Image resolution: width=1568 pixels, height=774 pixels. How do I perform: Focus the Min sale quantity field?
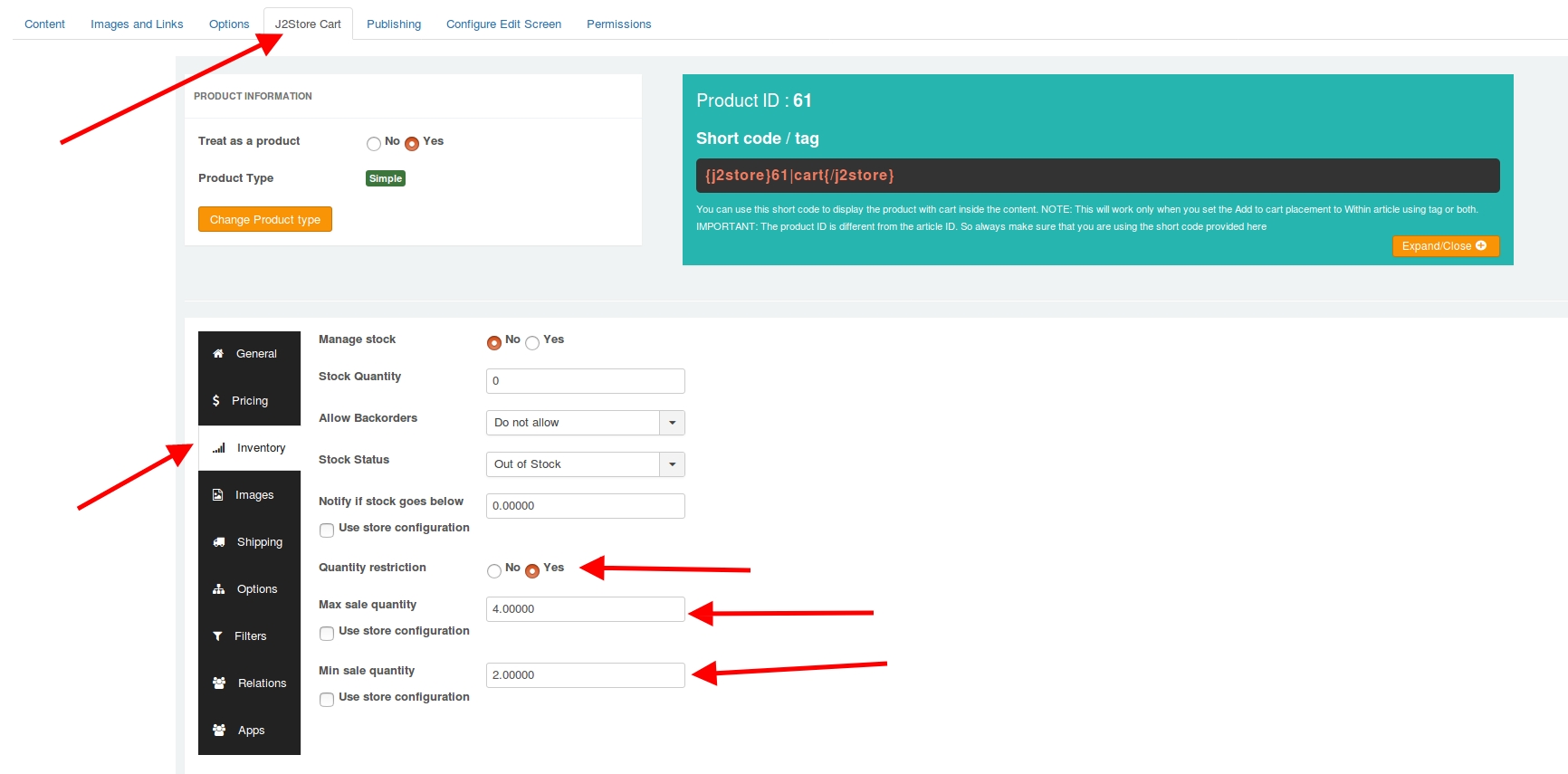[x=585, y=675]
